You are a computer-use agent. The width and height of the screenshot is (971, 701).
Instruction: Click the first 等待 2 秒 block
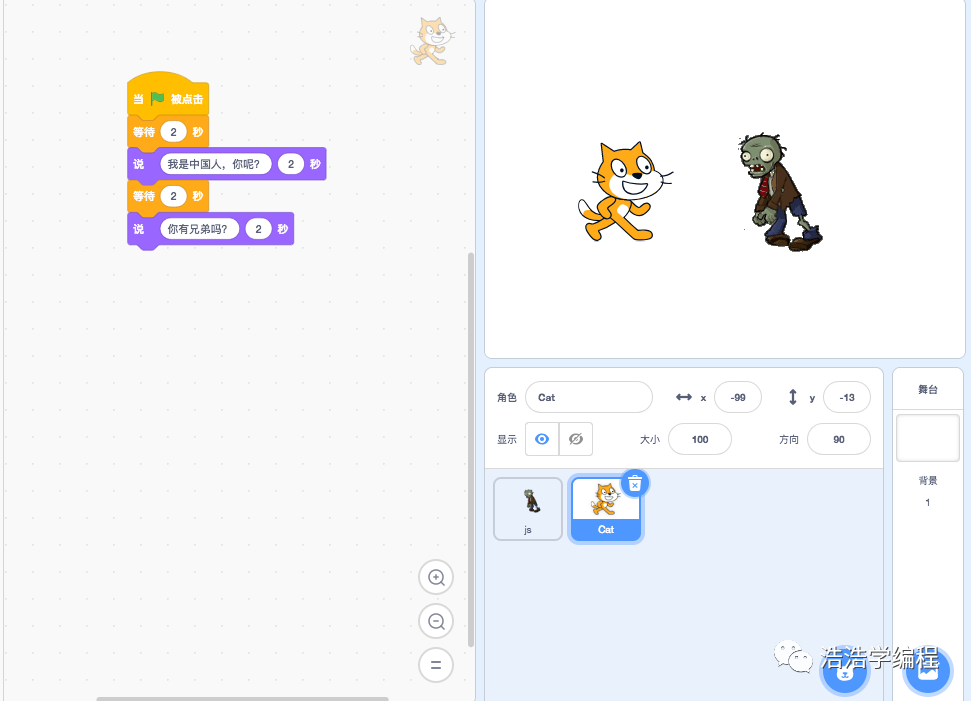pyautogui.click(x=168, y=132)
